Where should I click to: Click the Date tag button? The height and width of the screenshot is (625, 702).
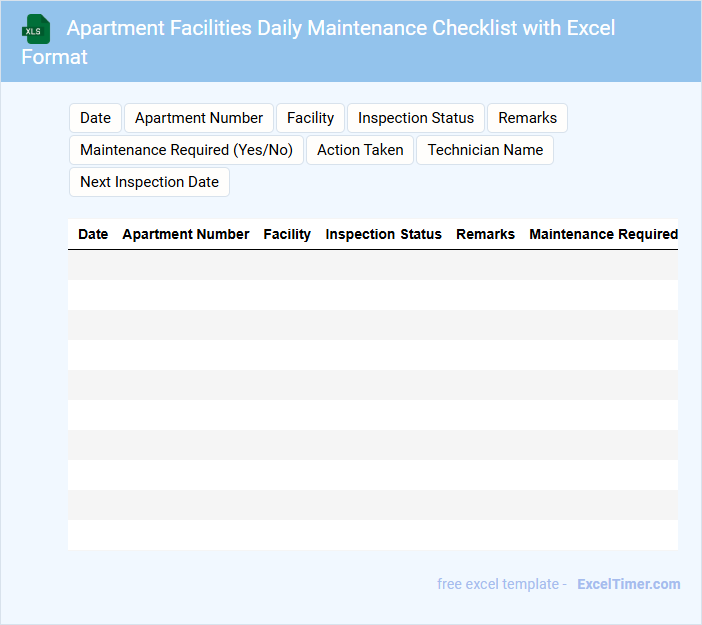(x=95, y=118)
